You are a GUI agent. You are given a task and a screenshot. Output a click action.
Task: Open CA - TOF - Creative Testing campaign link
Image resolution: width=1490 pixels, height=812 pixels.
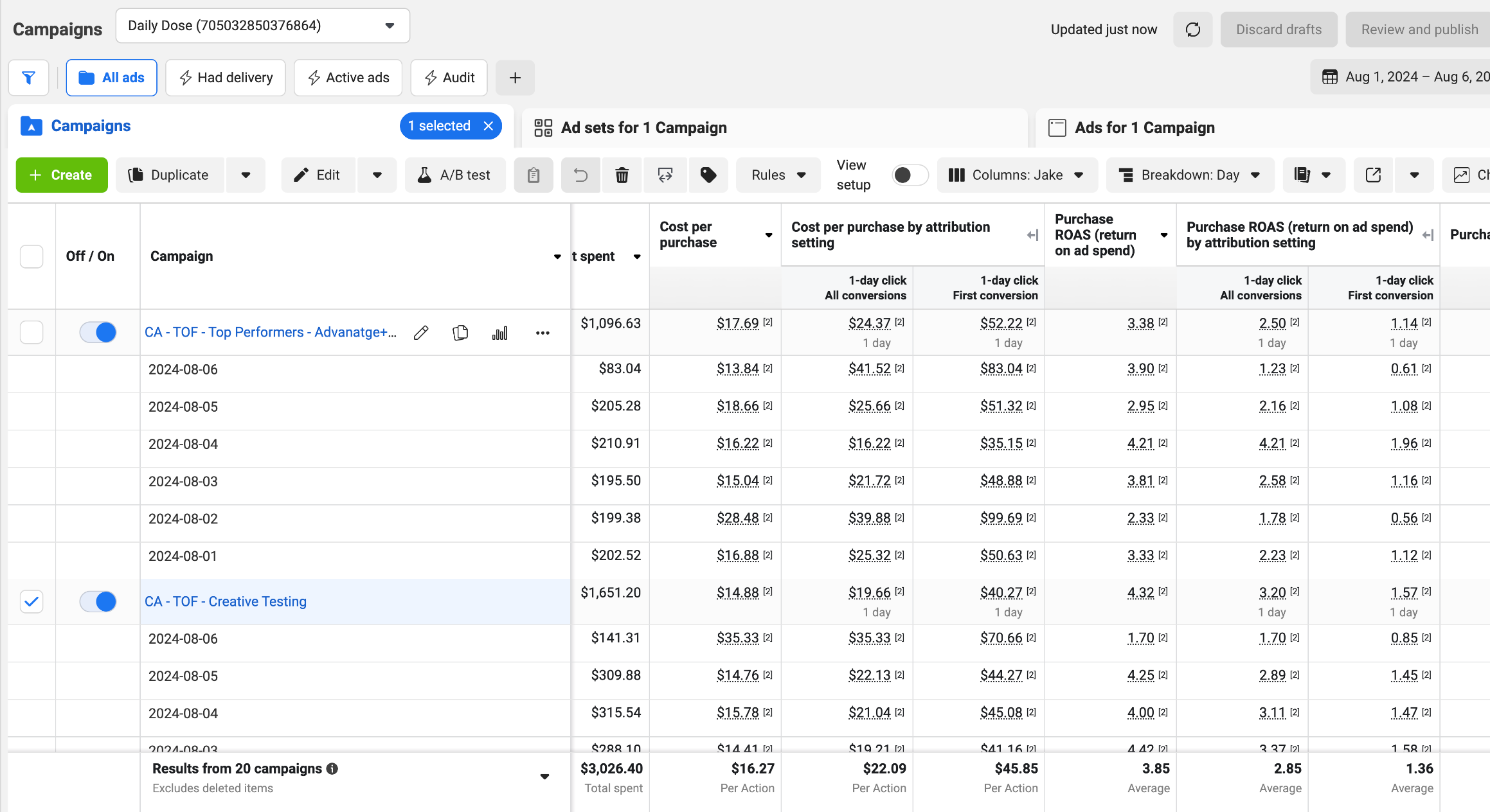click(226, 601)
